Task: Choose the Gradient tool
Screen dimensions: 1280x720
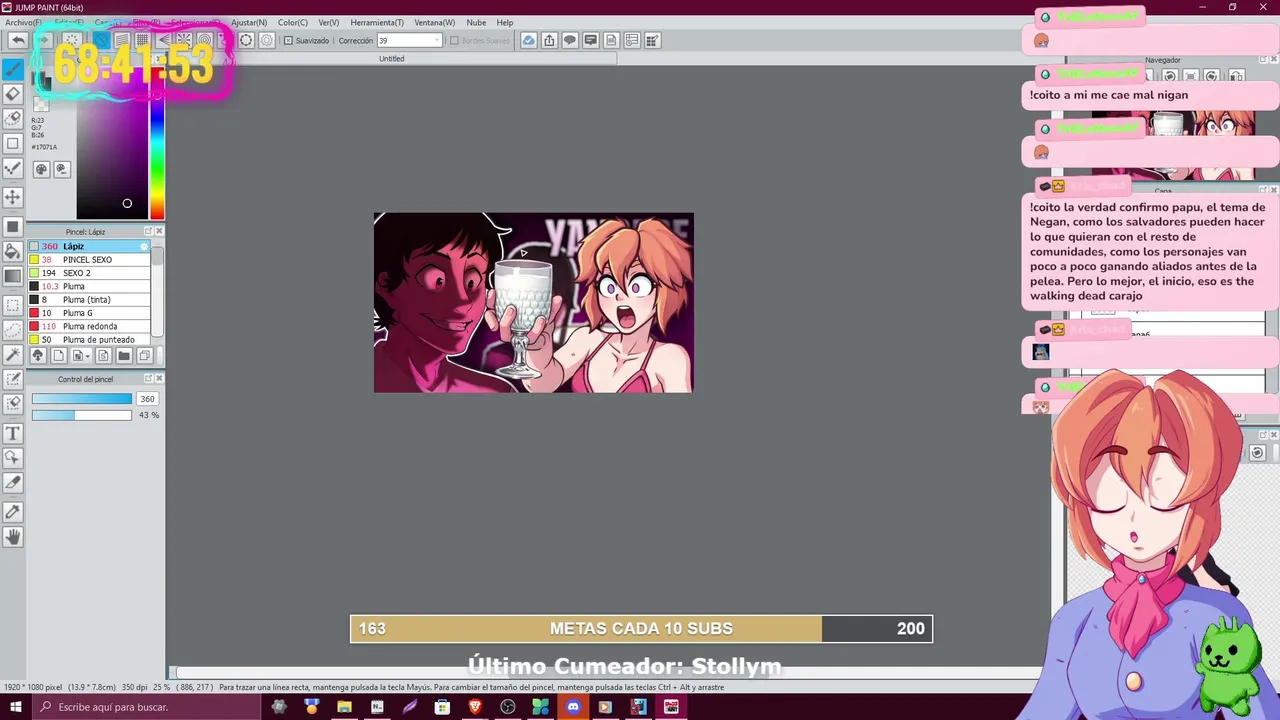Action: 13,276
